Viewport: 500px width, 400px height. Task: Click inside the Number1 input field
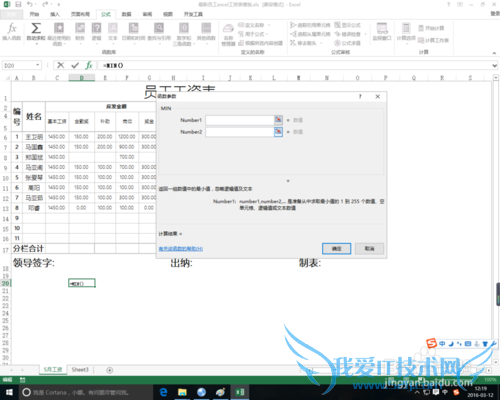240,120
